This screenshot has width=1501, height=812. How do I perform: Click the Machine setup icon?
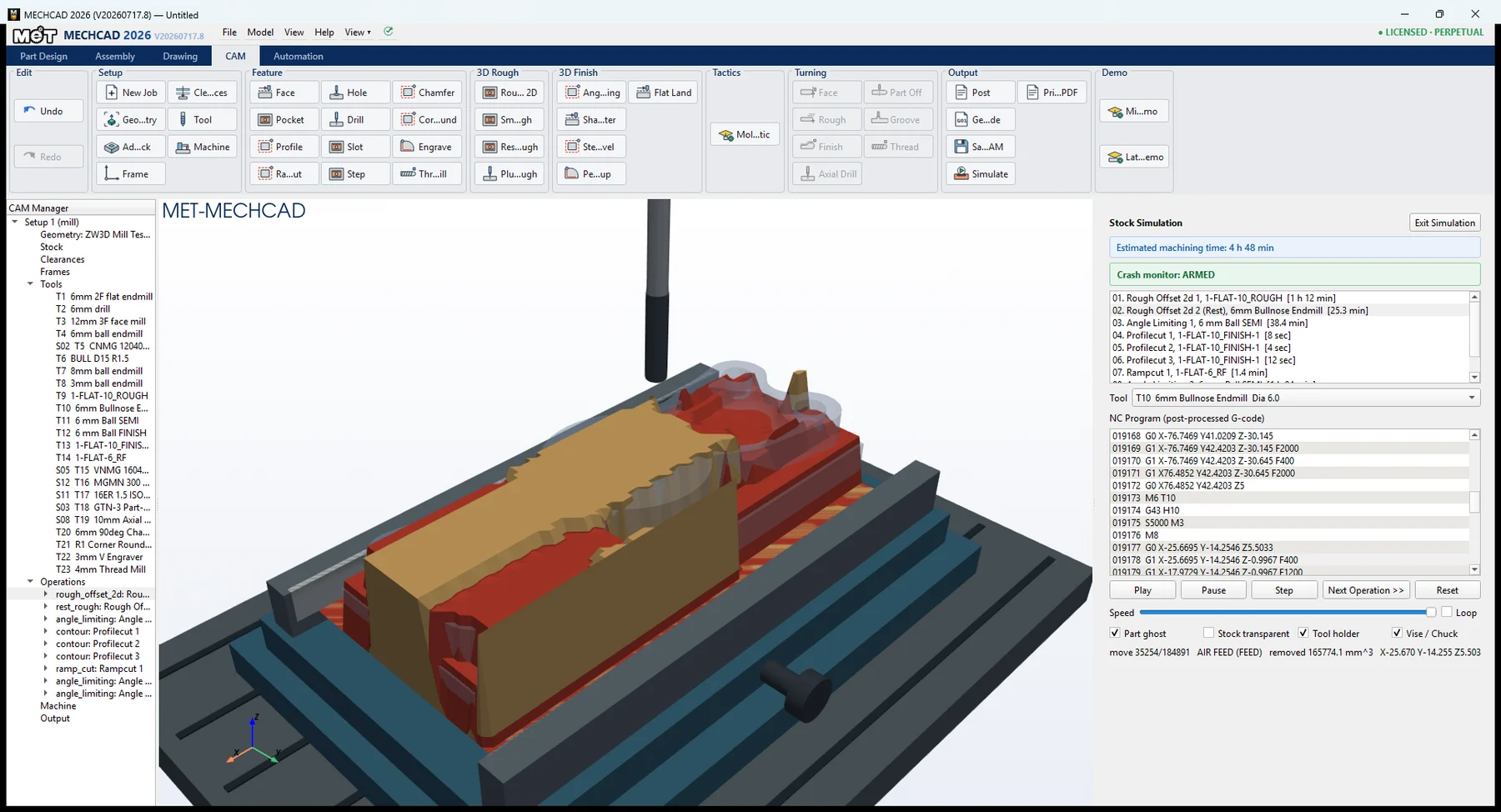183,147
